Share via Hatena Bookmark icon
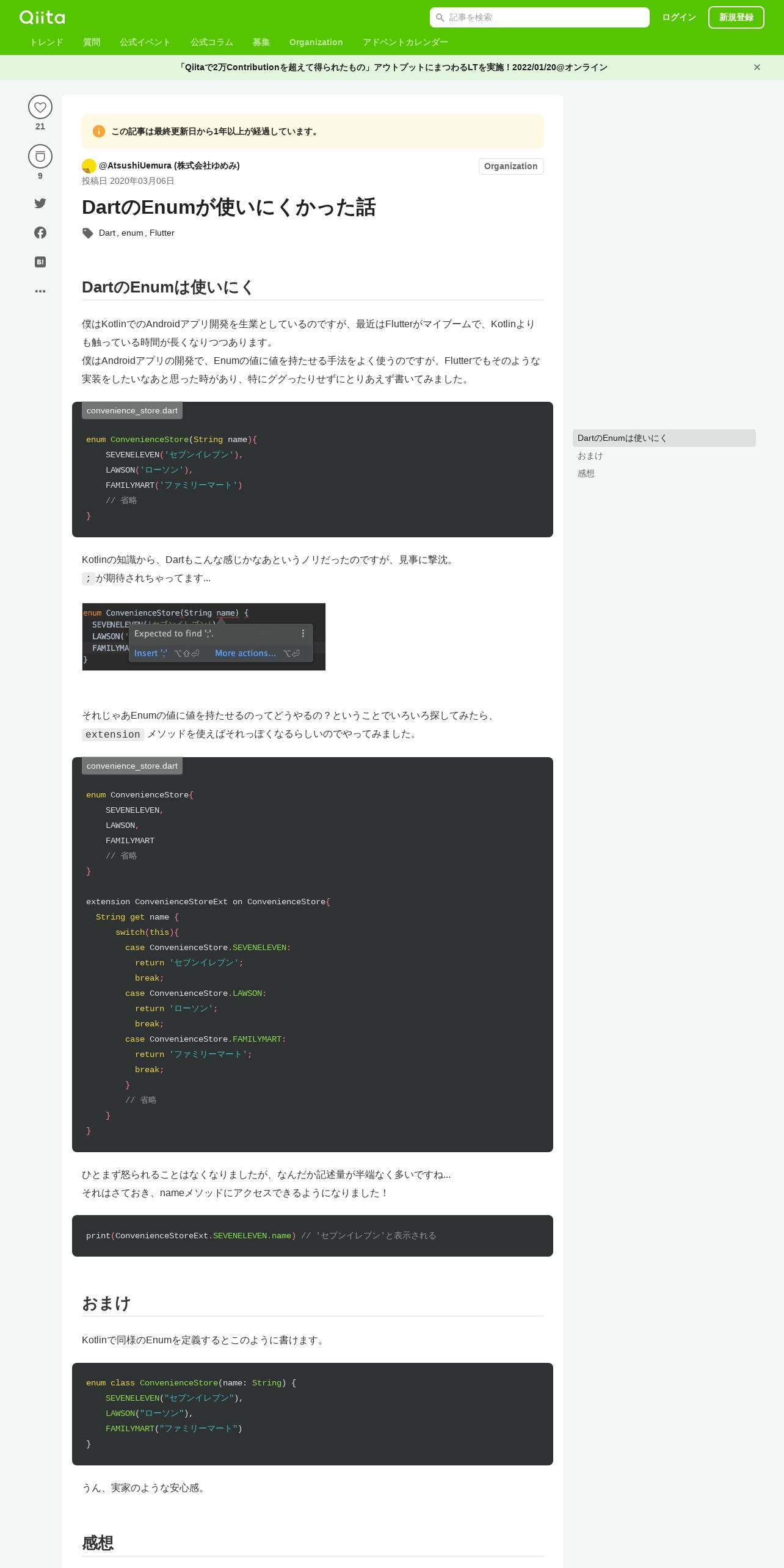The image size is (784, 1568). pyautogui.click(x=40, y=262)
